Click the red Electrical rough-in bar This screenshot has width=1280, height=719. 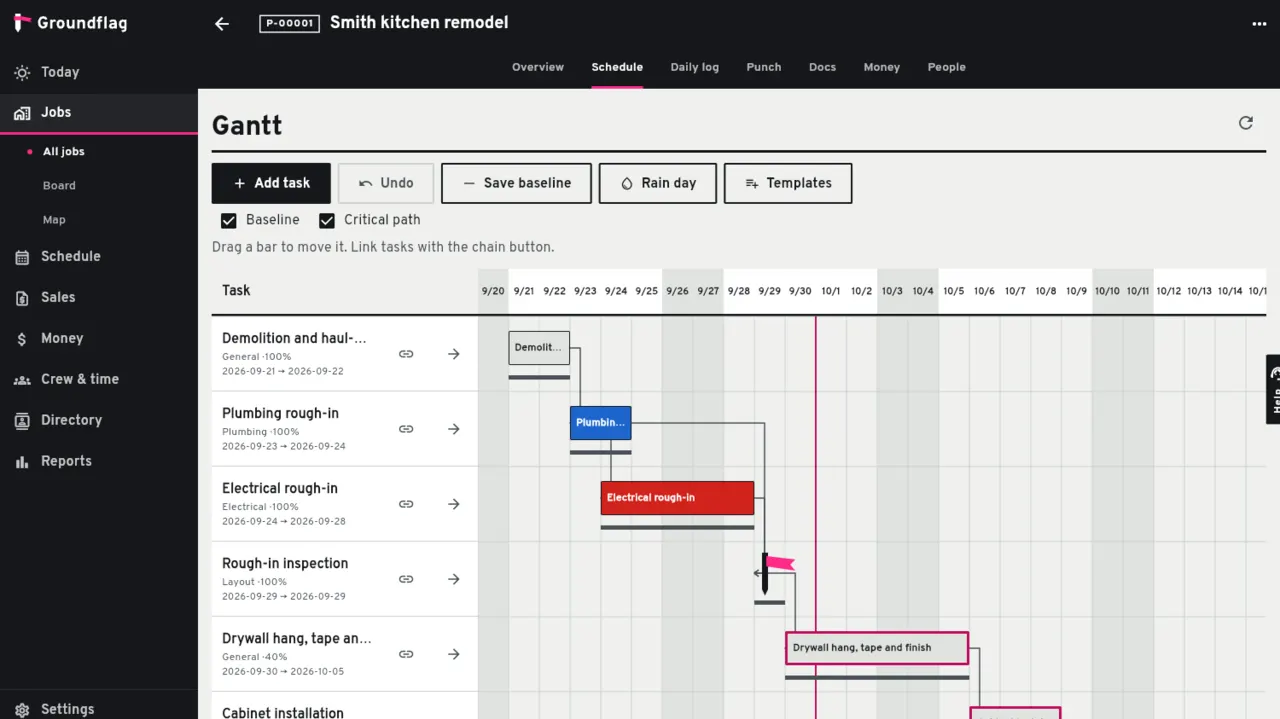point(677,498)
